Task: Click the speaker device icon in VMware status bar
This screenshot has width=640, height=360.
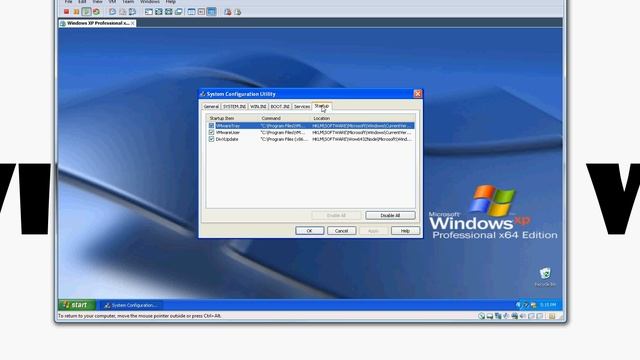Action: pyautogui.click(x=523, y=316)
